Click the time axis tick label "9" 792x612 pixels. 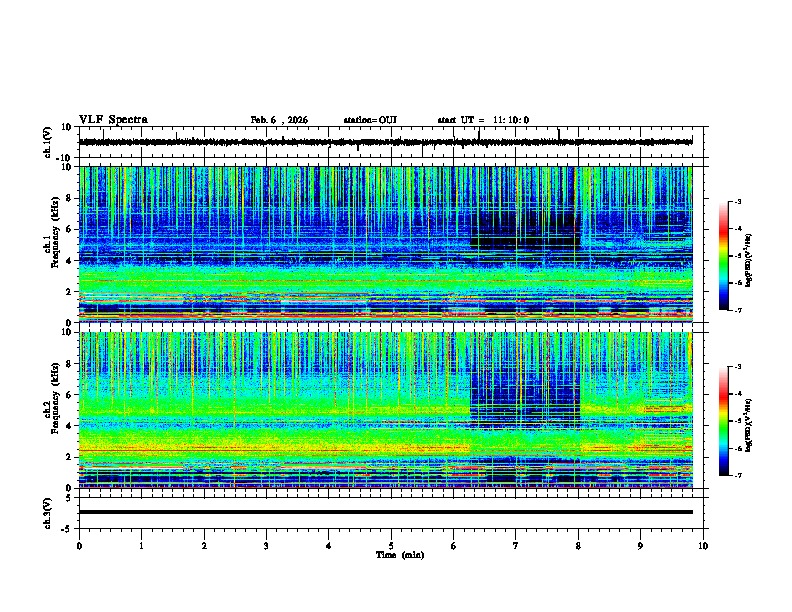coord(640,546)
